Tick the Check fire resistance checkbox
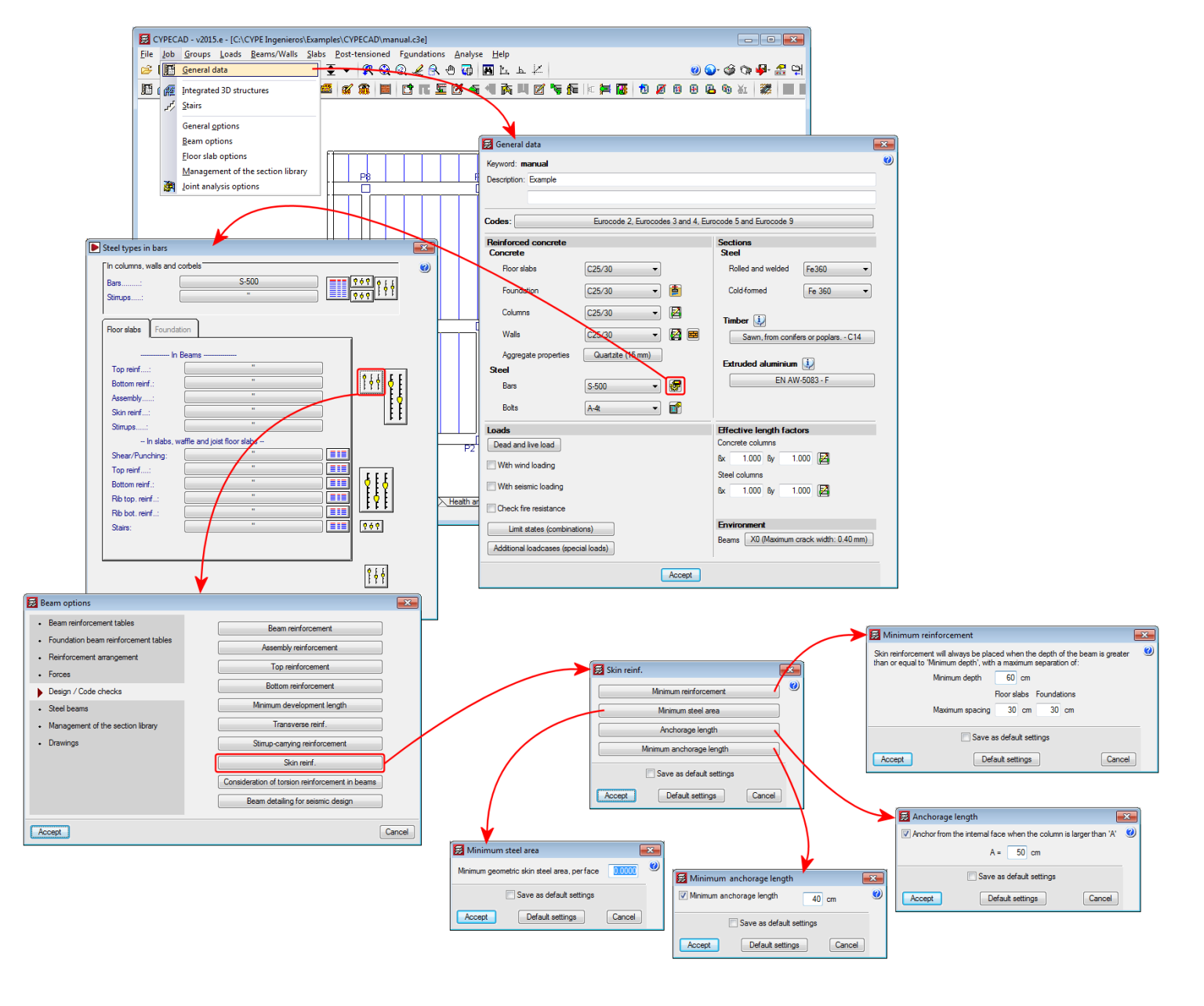 click(491, 508)
